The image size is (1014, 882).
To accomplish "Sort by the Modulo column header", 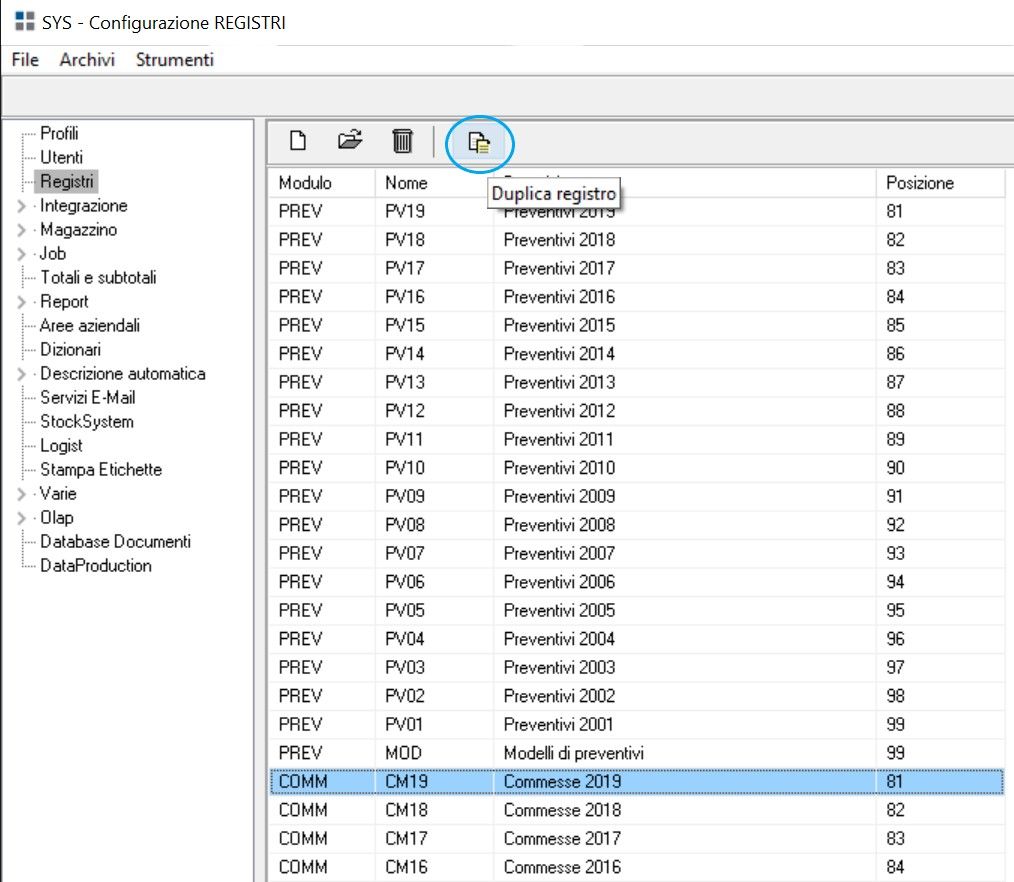I will (322, 183).
